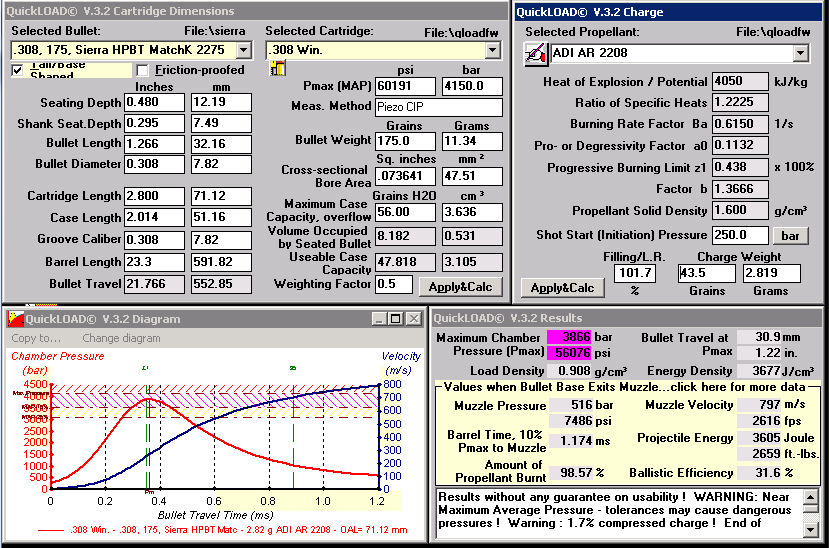
Task: Click the Heat of Explosion field
Action: (740, 81)
